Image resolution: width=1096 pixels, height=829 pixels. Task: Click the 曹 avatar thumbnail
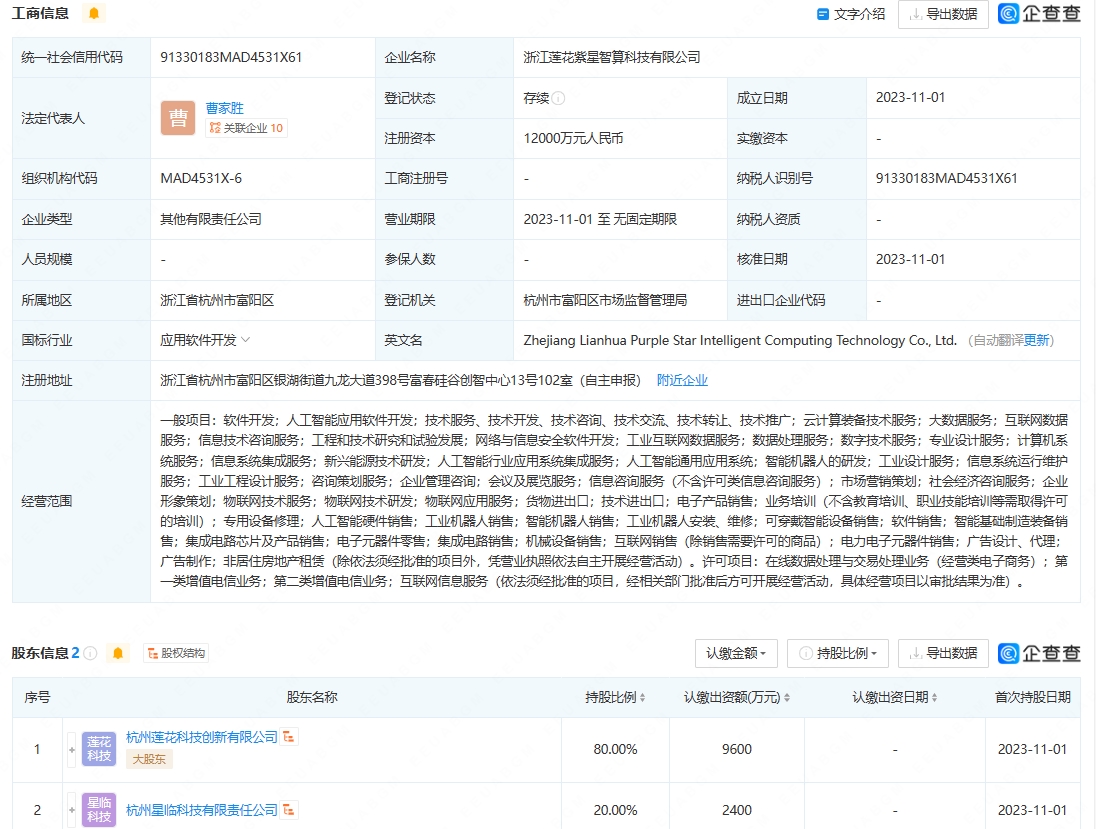(x=178, y=118)
